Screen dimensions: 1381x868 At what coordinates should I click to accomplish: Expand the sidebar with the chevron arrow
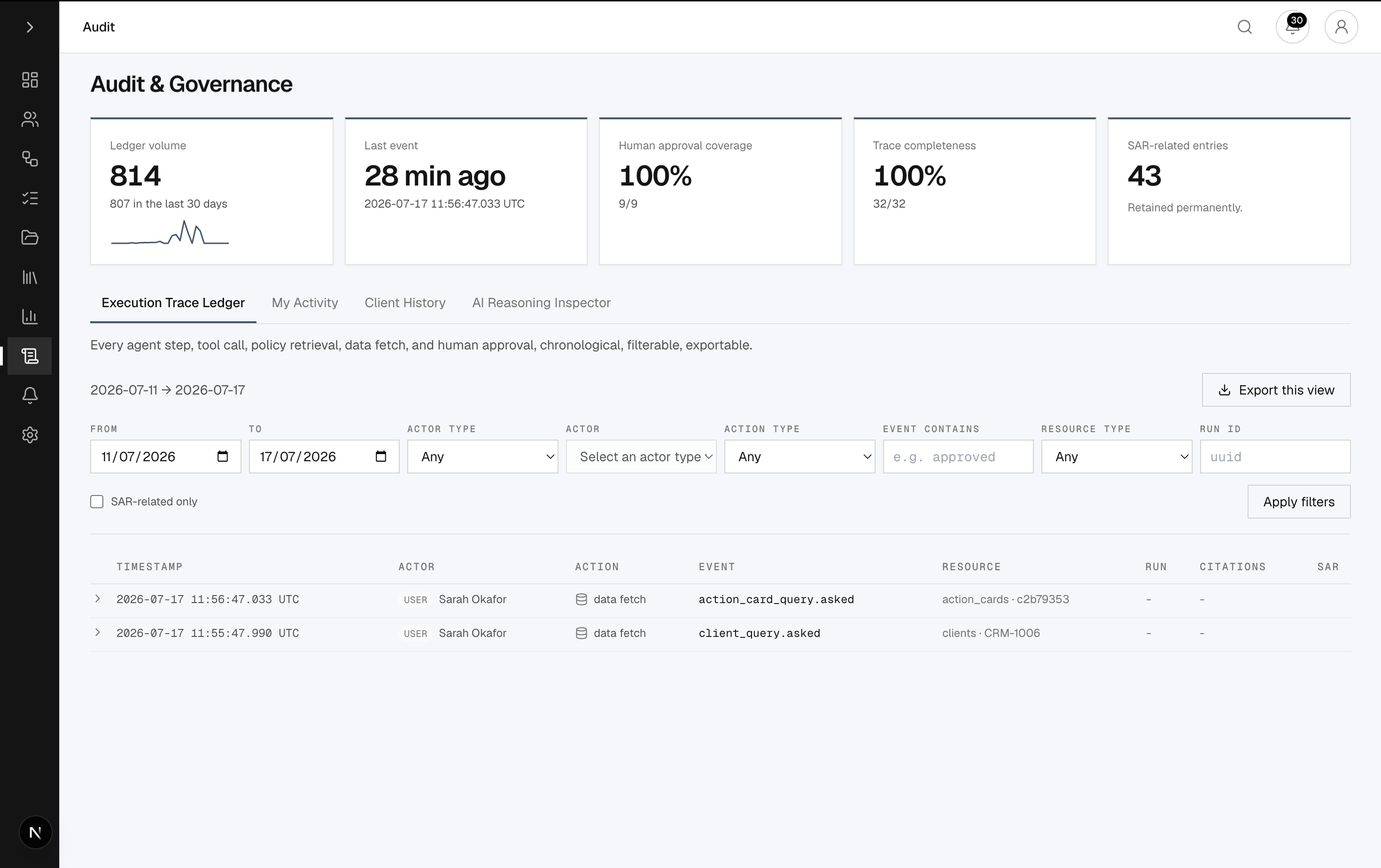30,27
